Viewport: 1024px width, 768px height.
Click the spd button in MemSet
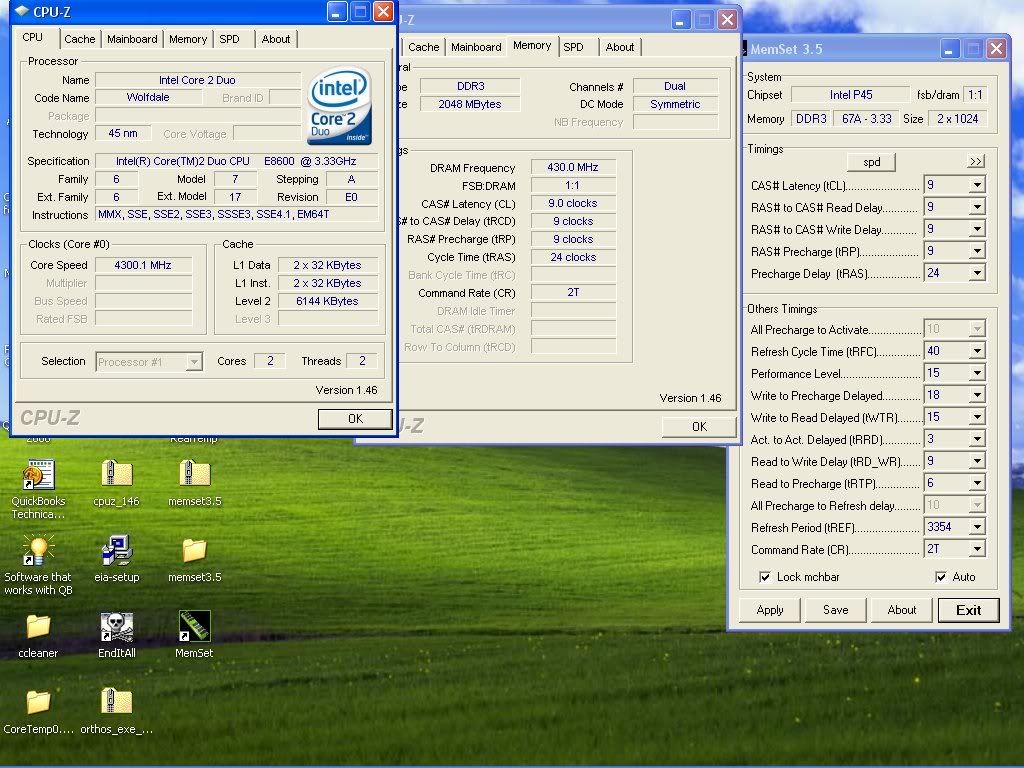pos(871,162)
